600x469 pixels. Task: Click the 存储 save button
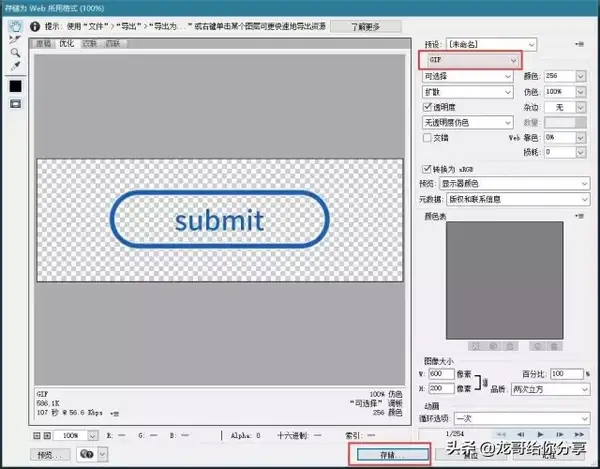click(x=391, y=453)
